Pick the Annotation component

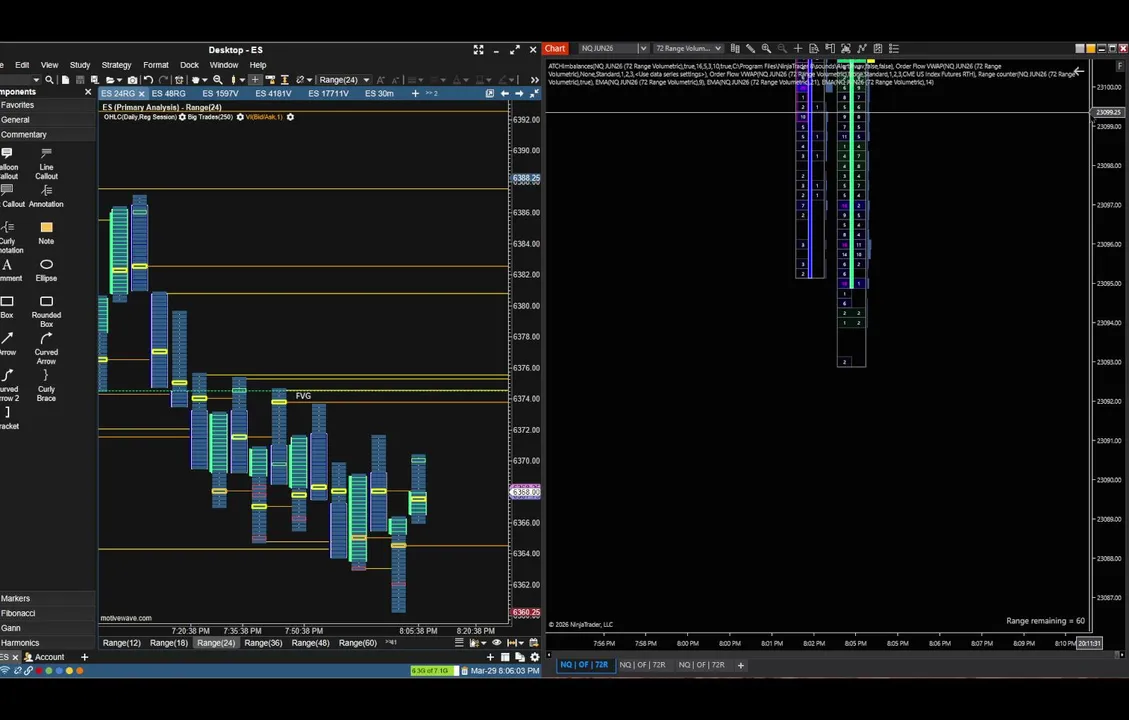(x=46, y=197)
